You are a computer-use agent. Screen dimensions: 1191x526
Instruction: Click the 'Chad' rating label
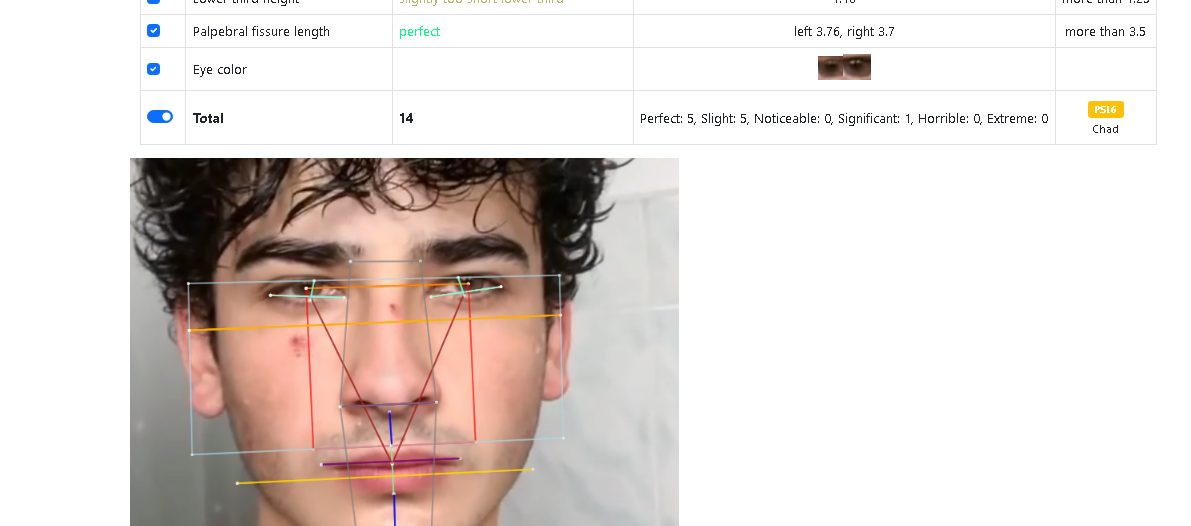point(1105,129)
